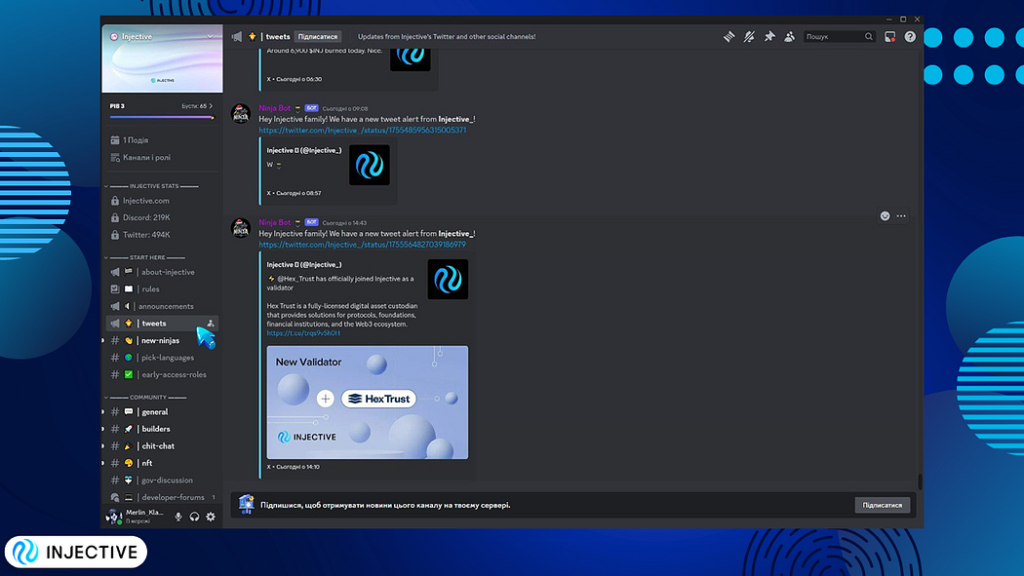Collapse COMMUNITY category

click(146, 397)
